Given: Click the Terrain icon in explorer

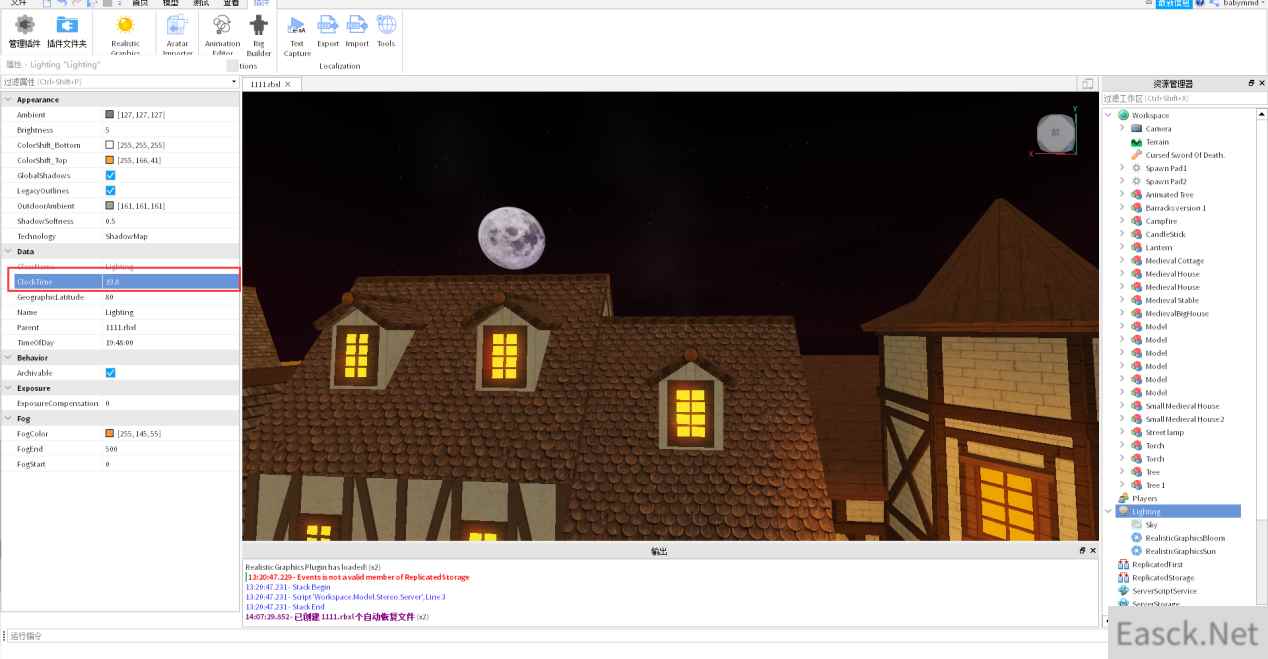Looking at the screenshot, I should click(x=1136, y=142).
